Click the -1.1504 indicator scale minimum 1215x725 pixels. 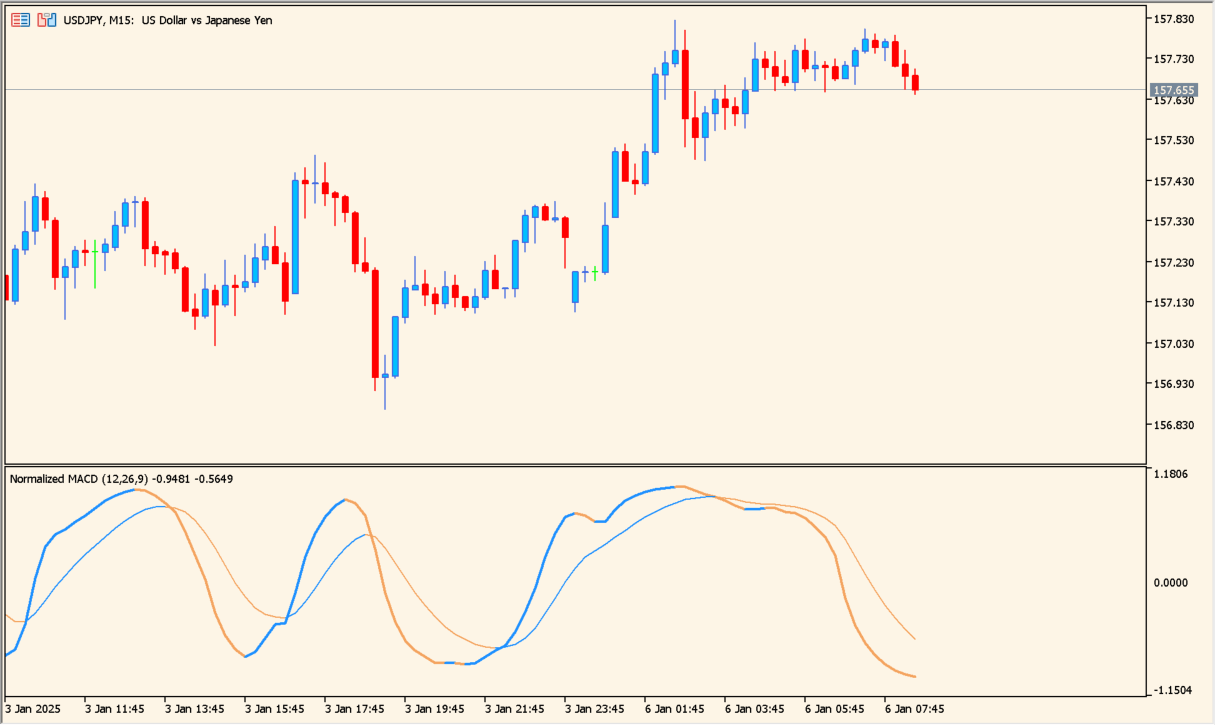click(1174, 690)
